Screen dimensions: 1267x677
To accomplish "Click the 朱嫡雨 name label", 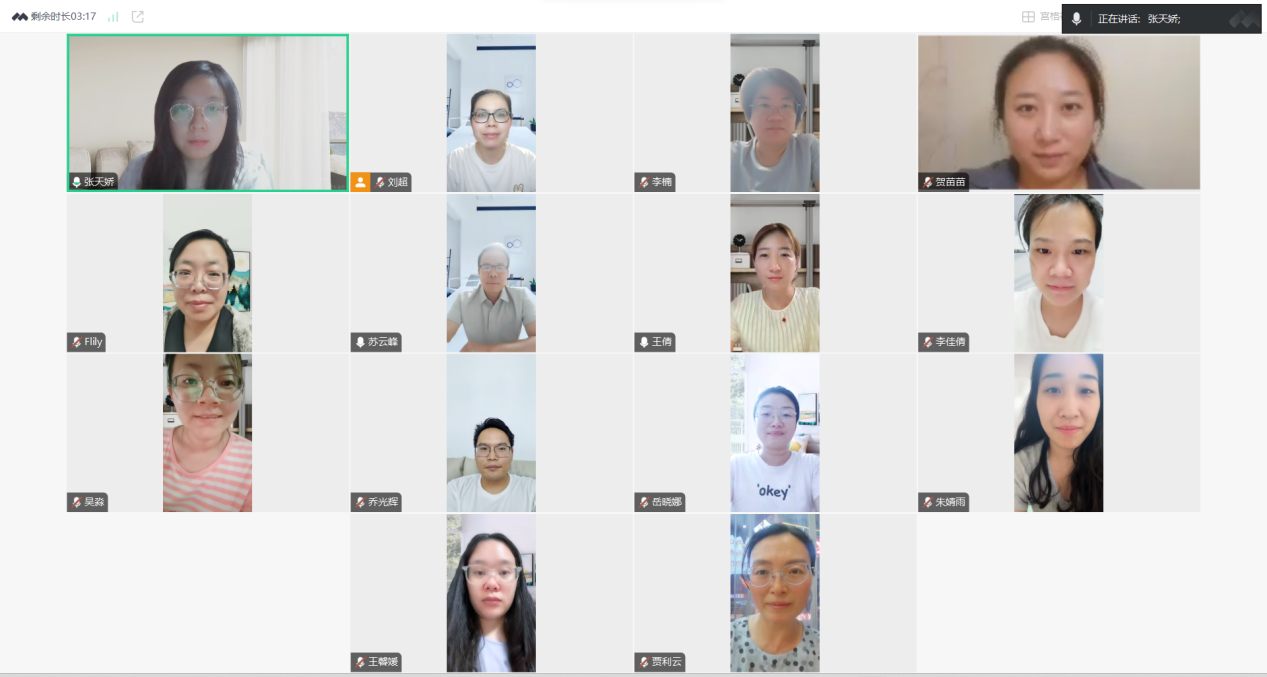I will point(952,502).
